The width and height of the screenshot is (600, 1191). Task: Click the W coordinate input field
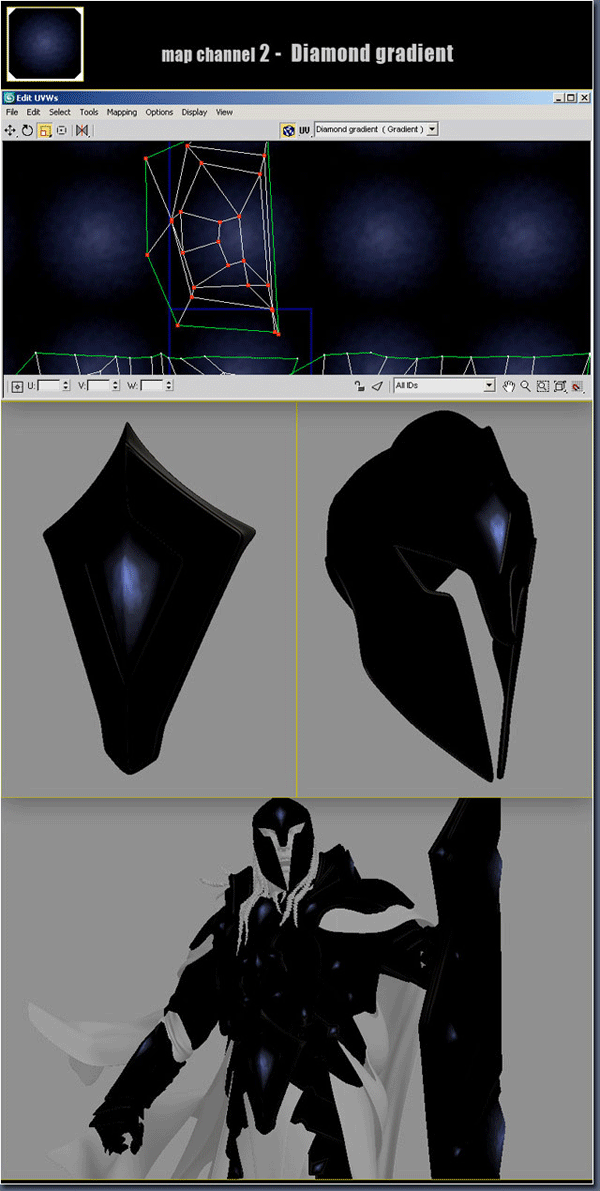click(151, 386)
